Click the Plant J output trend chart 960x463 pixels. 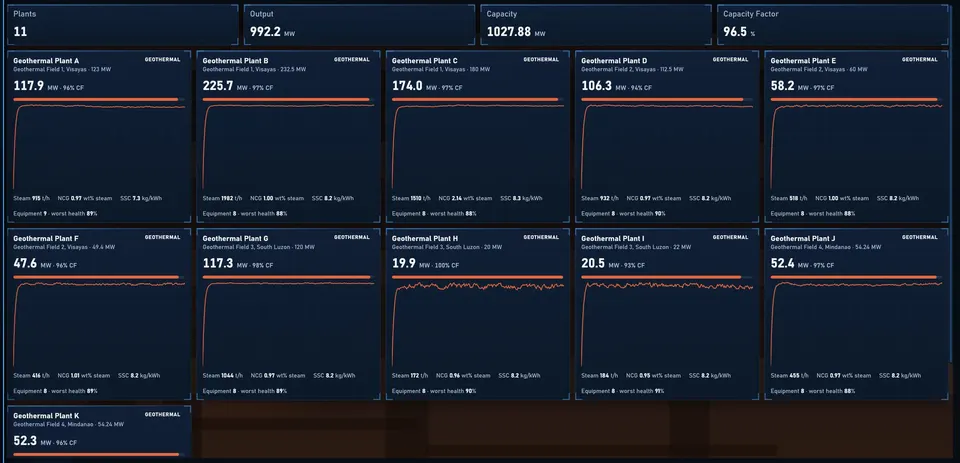(x=856, y=324)
